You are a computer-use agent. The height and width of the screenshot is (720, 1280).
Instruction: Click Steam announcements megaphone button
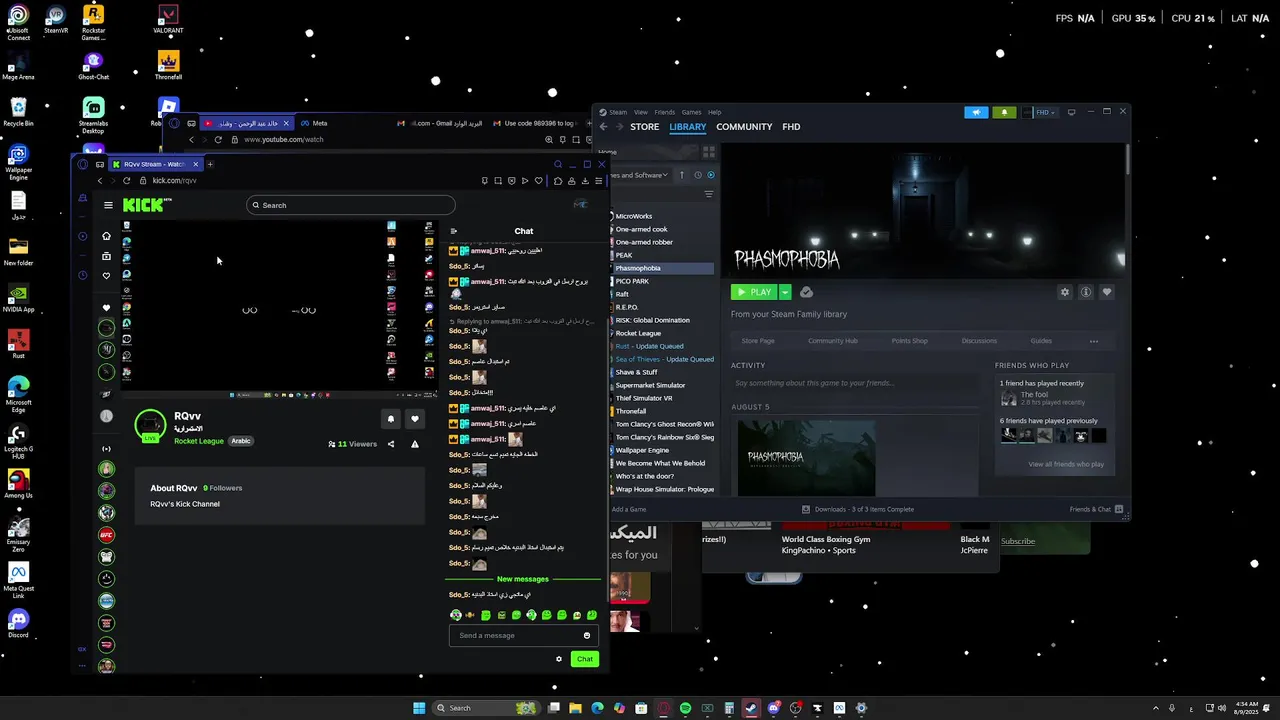click(x=976, y=112)
